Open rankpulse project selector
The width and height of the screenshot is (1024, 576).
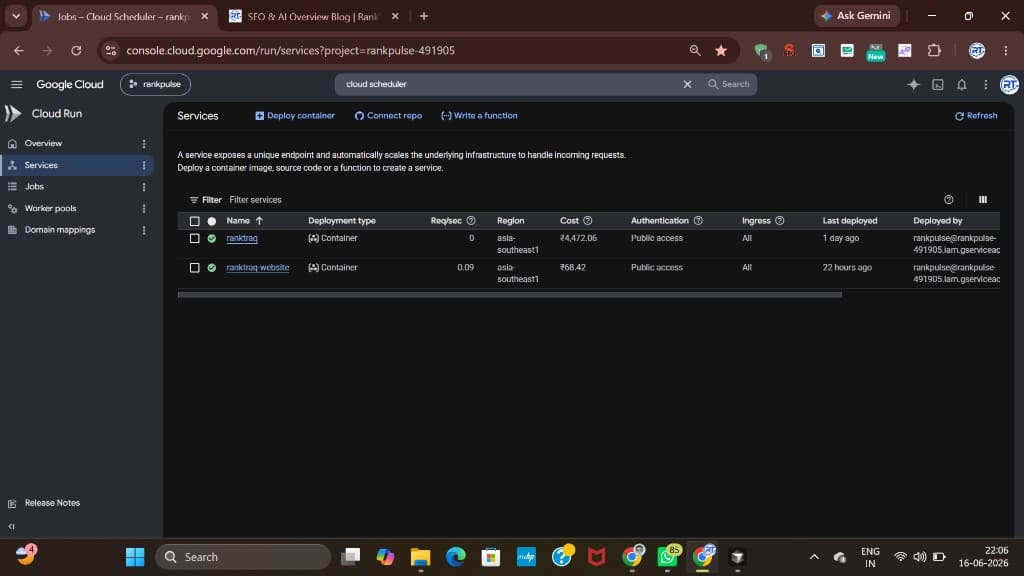(155, 84)
